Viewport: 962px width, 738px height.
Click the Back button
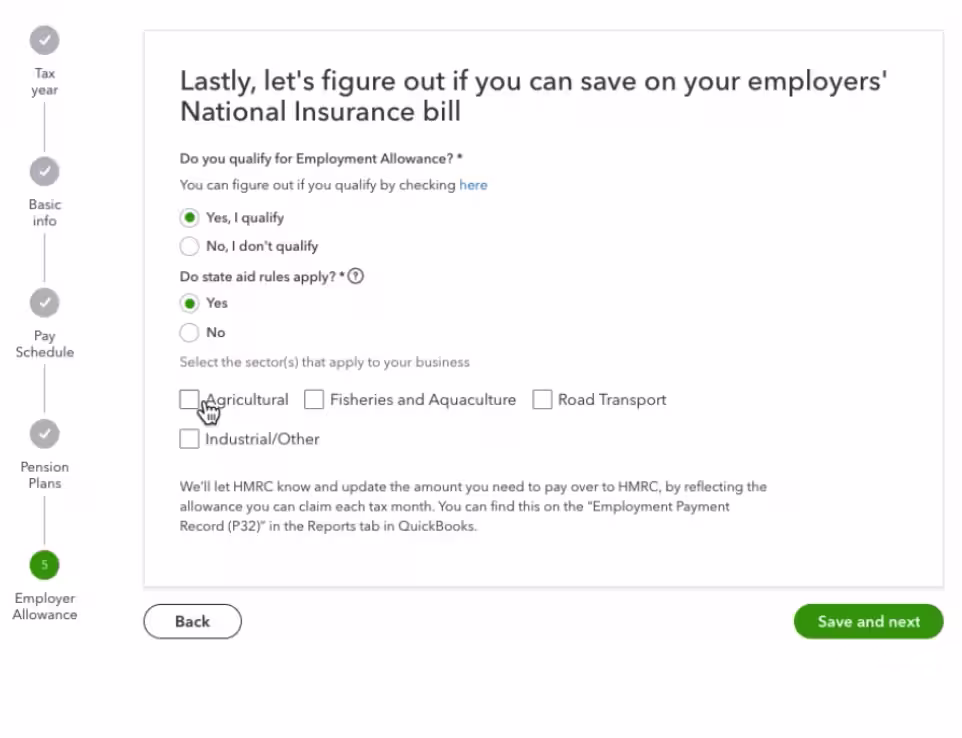click(193, 621)
